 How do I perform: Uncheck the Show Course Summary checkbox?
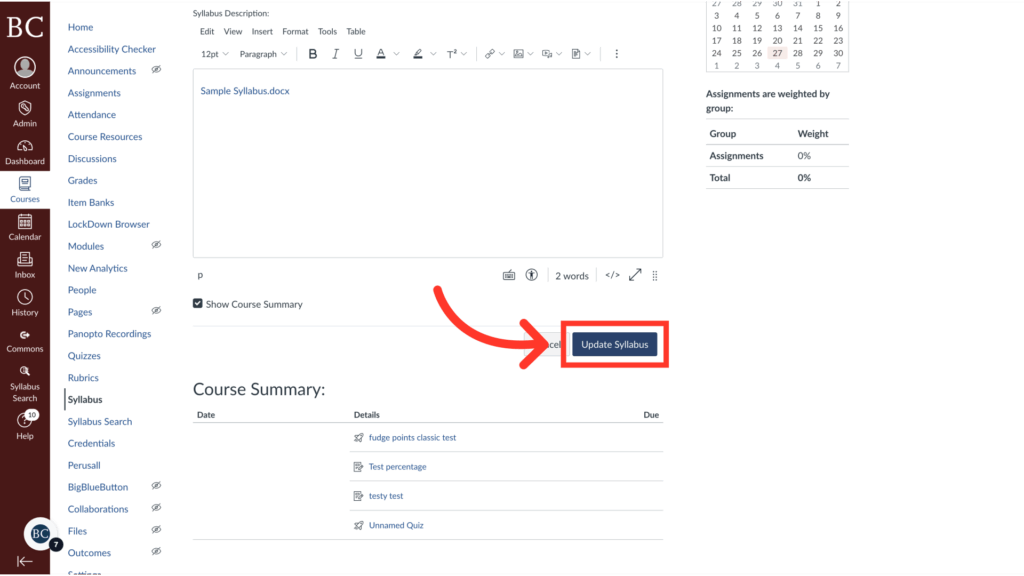tap(197, 304)
